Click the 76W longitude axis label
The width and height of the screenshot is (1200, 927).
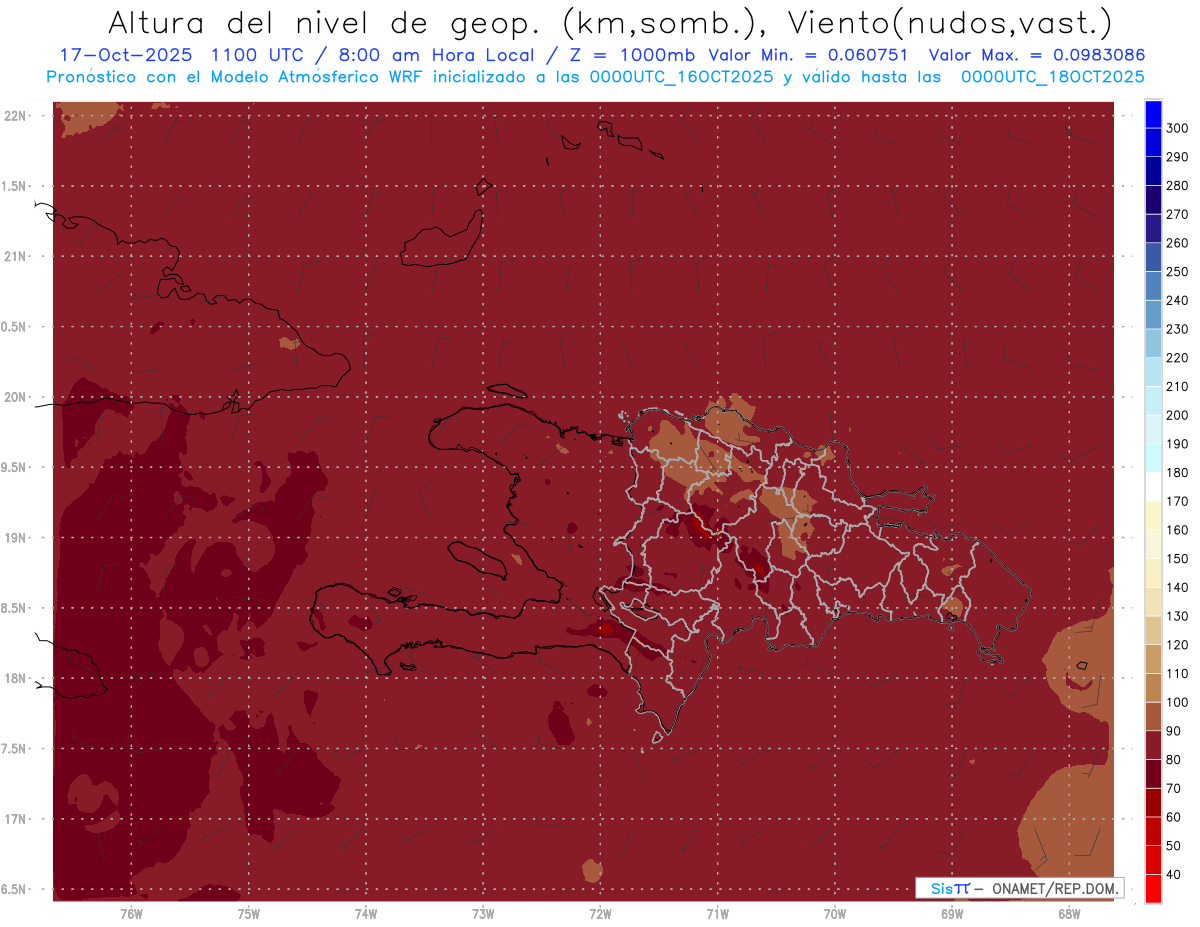(x=131, y=913)
